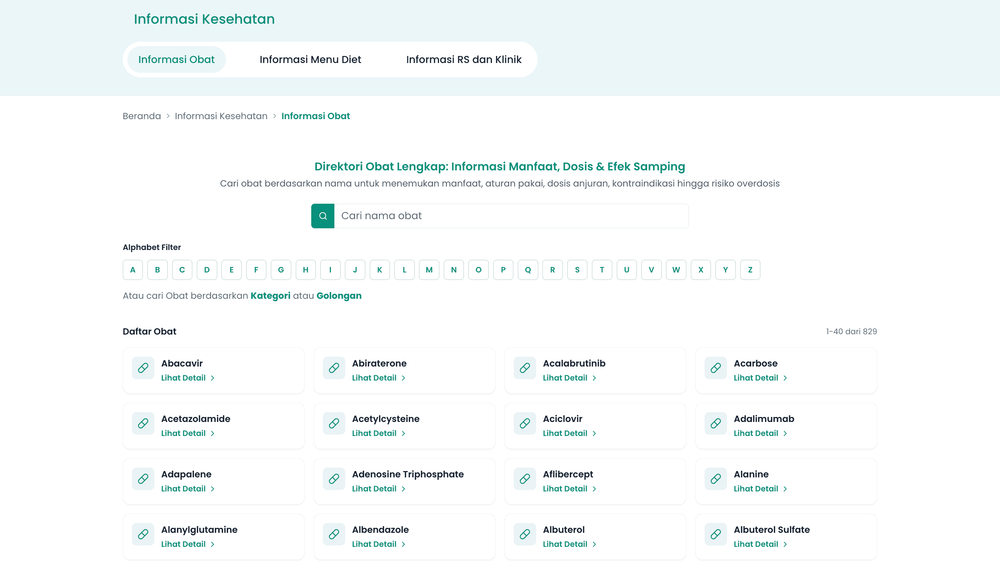The width and height of the screenshot is (1000, 566).
Task: Filter drugs by letter R
Action: (553, 270)
